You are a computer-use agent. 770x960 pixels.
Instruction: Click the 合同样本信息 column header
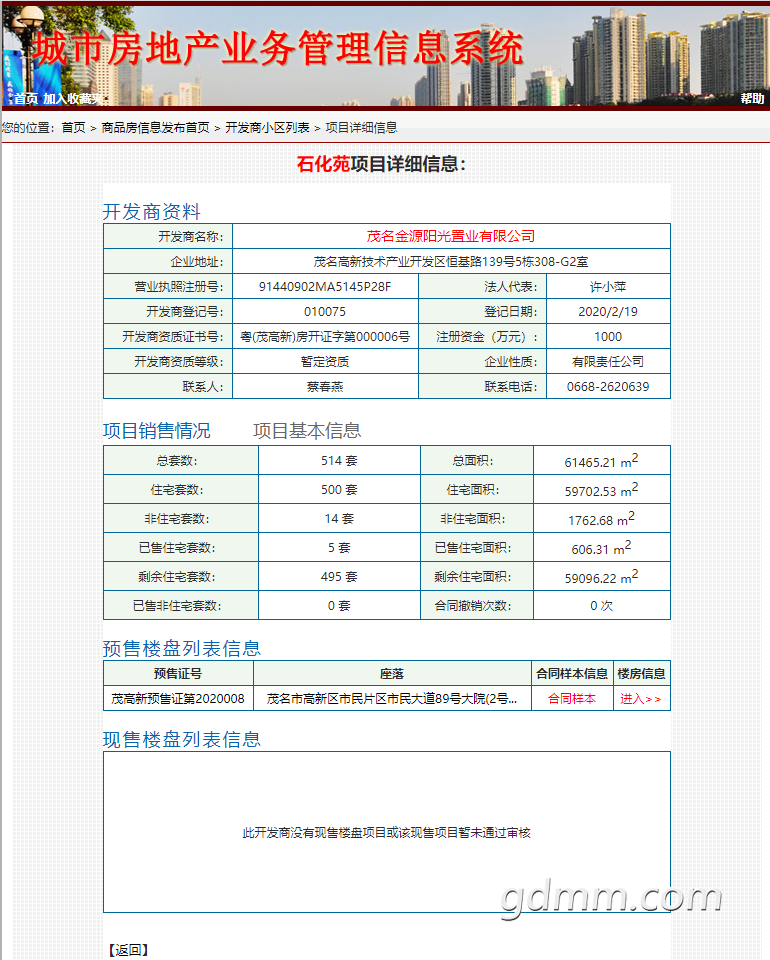click(572, 673)
